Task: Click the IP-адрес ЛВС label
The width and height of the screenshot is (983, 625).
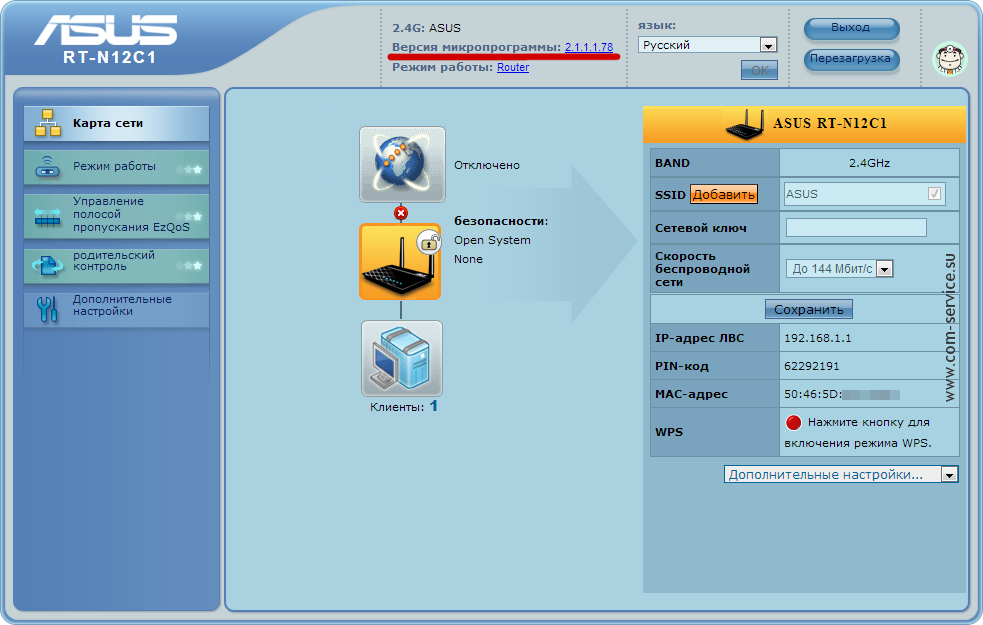Action: (x=700, y=338)
